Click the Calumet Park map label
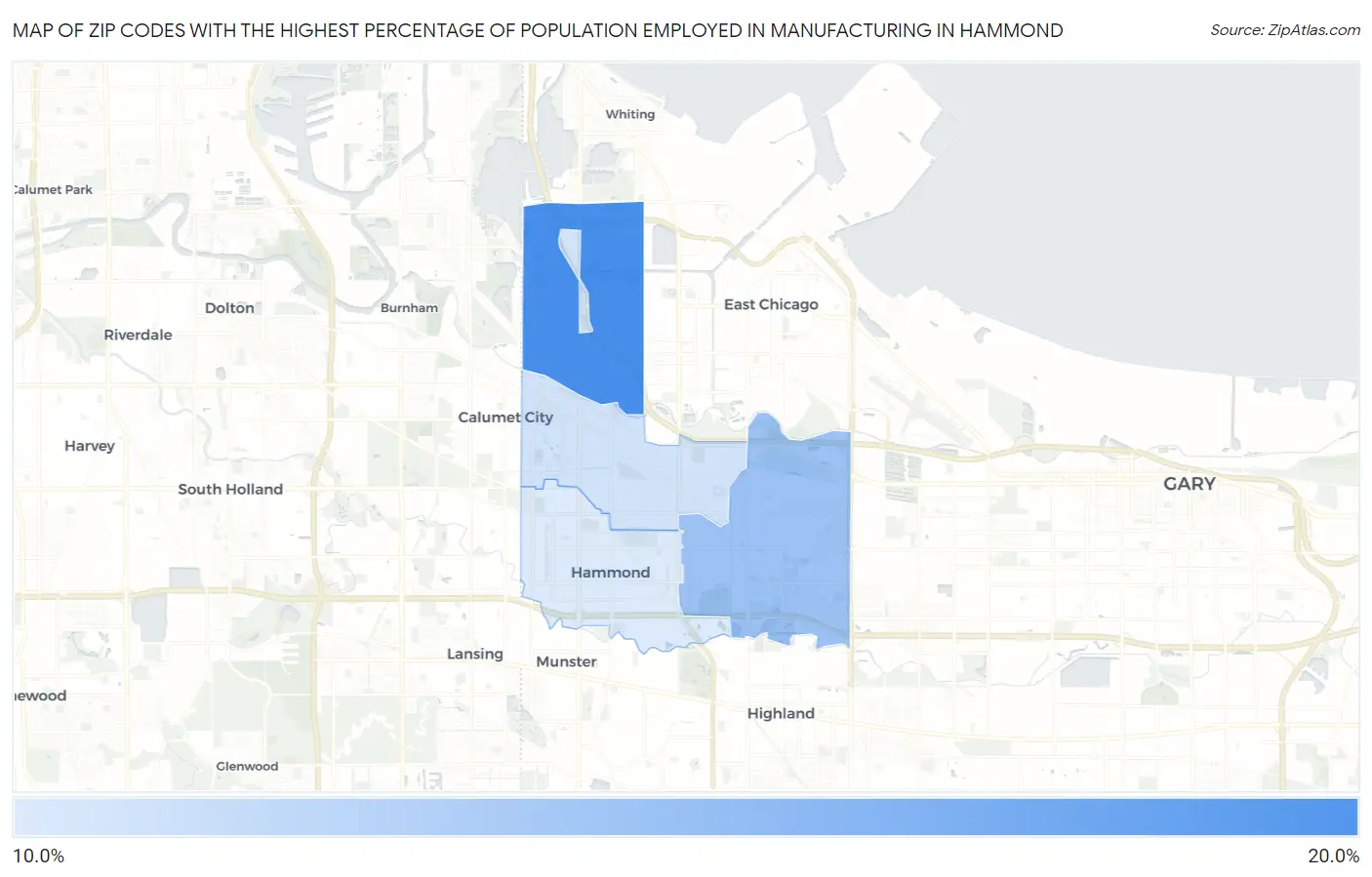Viewport: 1372px width, 877px height. pyautogui.click(x=54, y=190)
